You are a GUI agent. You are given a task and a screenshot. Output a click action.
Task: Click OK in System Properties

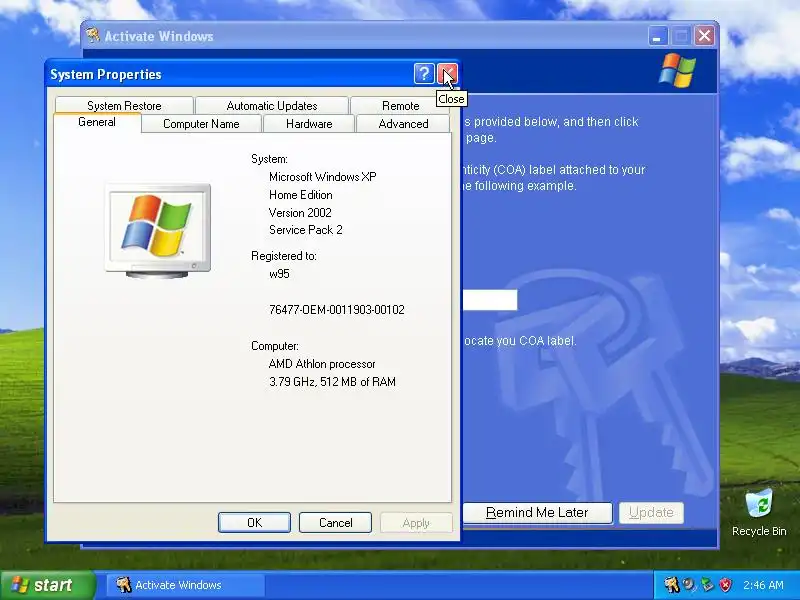click(x=254, y=522)
